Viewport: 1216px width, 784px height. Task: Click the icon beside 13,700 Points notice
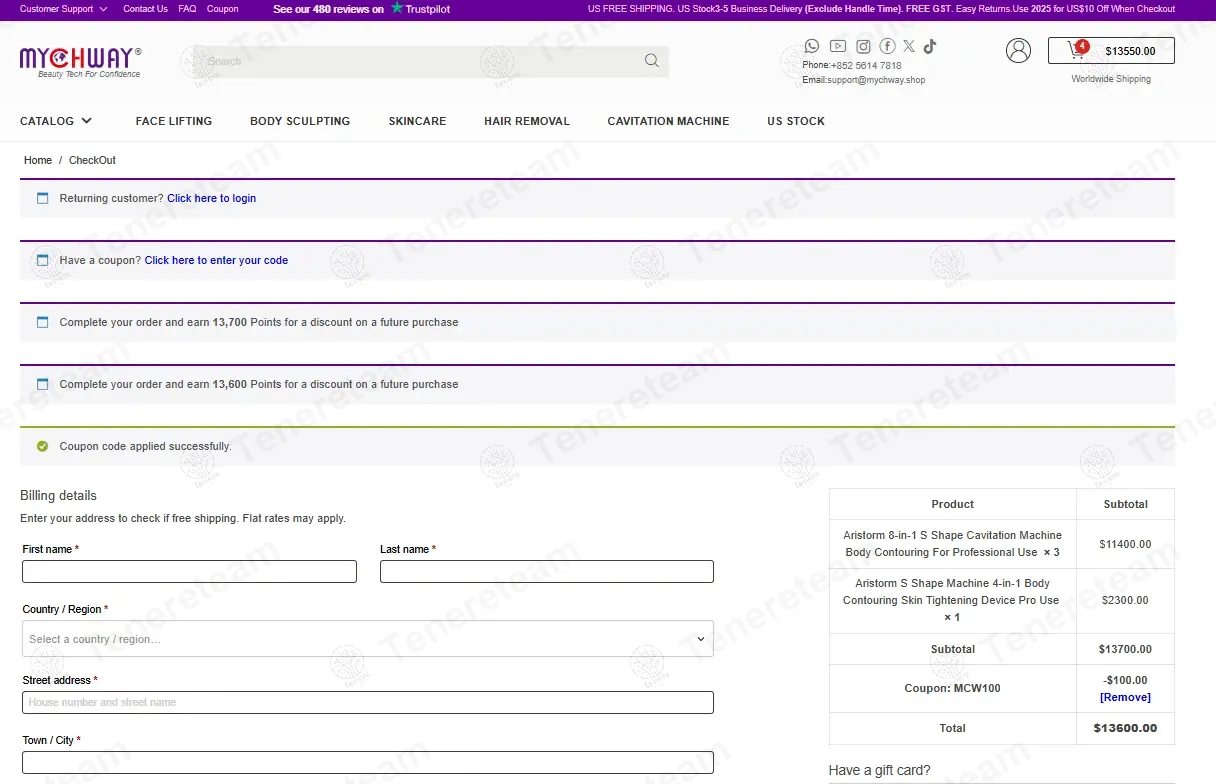point(42,322)
